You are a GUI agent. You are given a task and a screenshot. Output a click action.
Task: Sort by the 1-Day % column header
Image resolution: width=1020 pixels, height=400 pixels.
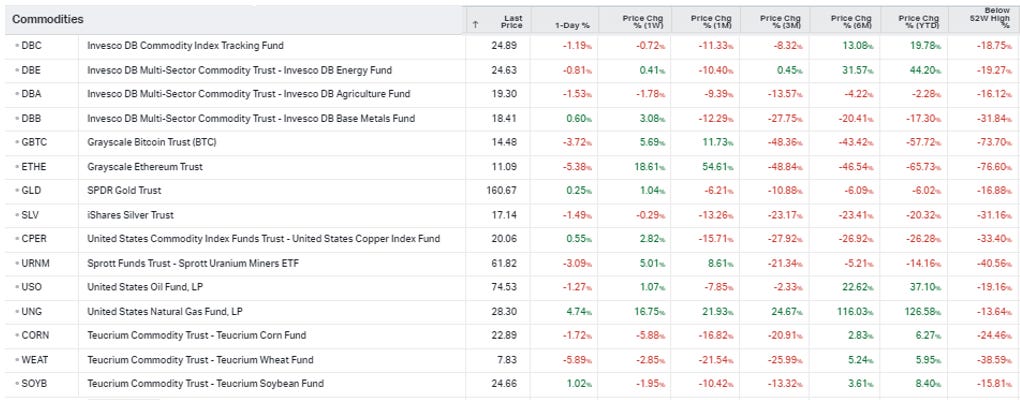572,23
